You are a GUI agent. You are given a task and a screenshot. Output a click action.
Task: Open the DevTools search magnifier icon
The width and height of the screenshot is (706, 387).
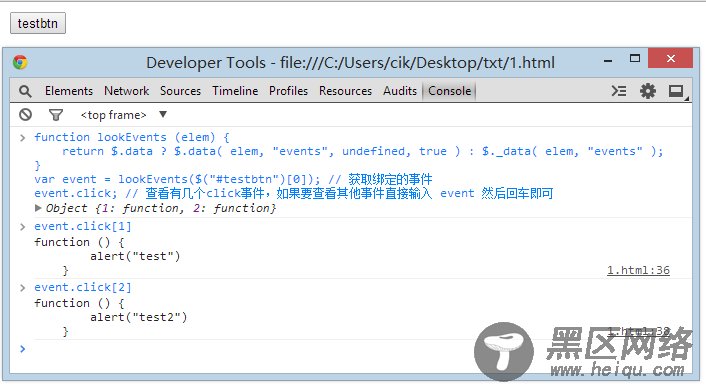pyautogui.click(x=25, y=91)
